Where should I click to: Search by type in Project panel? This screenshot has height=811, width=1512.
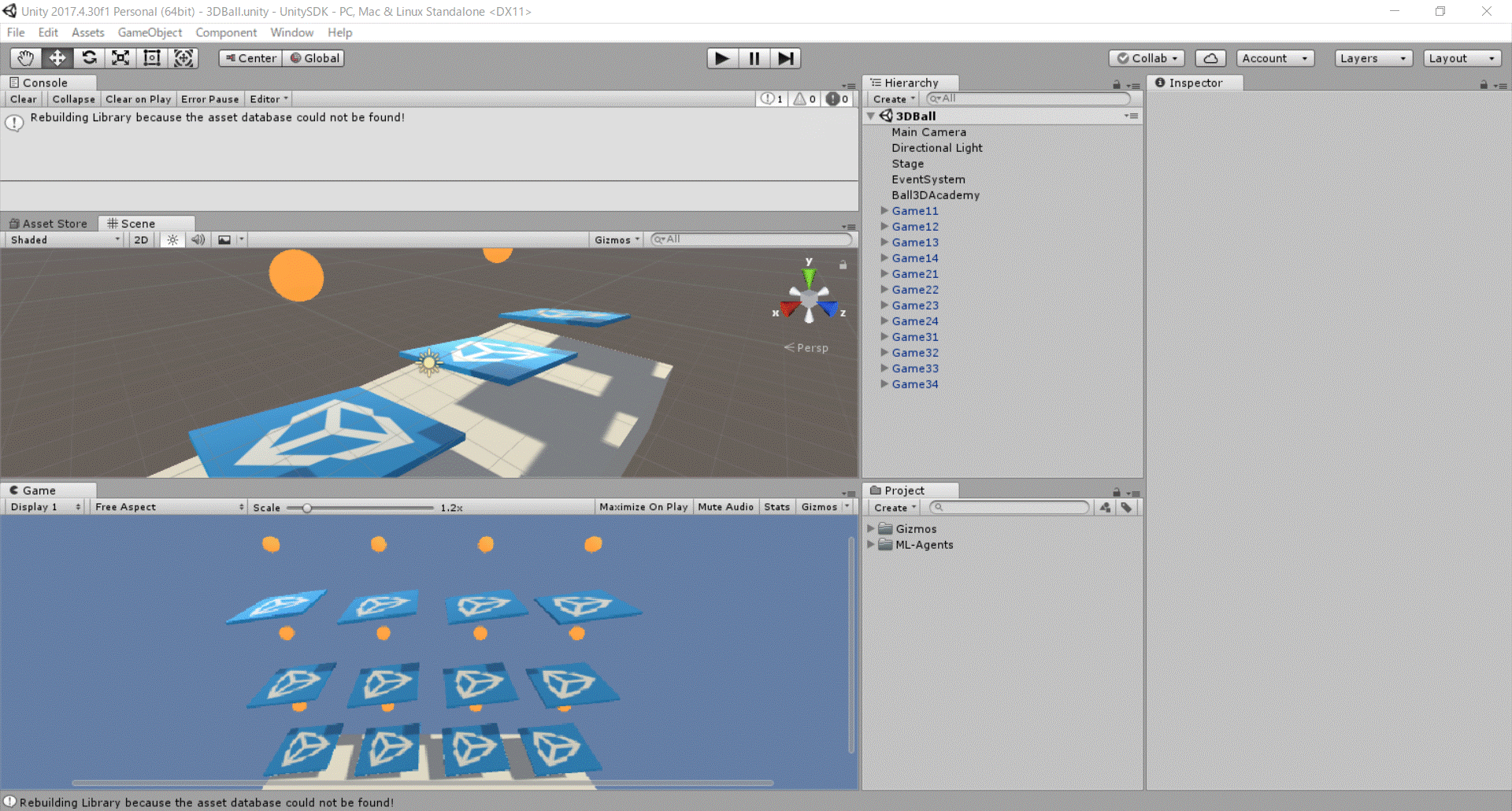pyautogui.click(x=1106, y=508)
